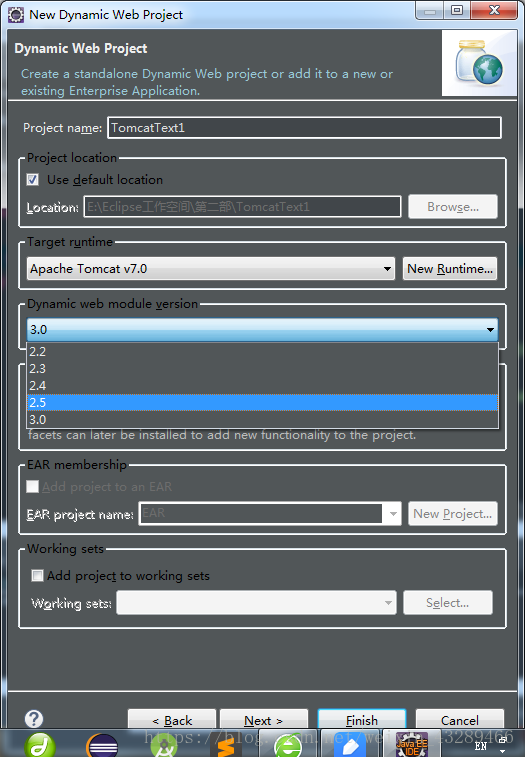The image size is (525, 757).
Task: Click the EN language indicator in tray
Action: point(481,746)
